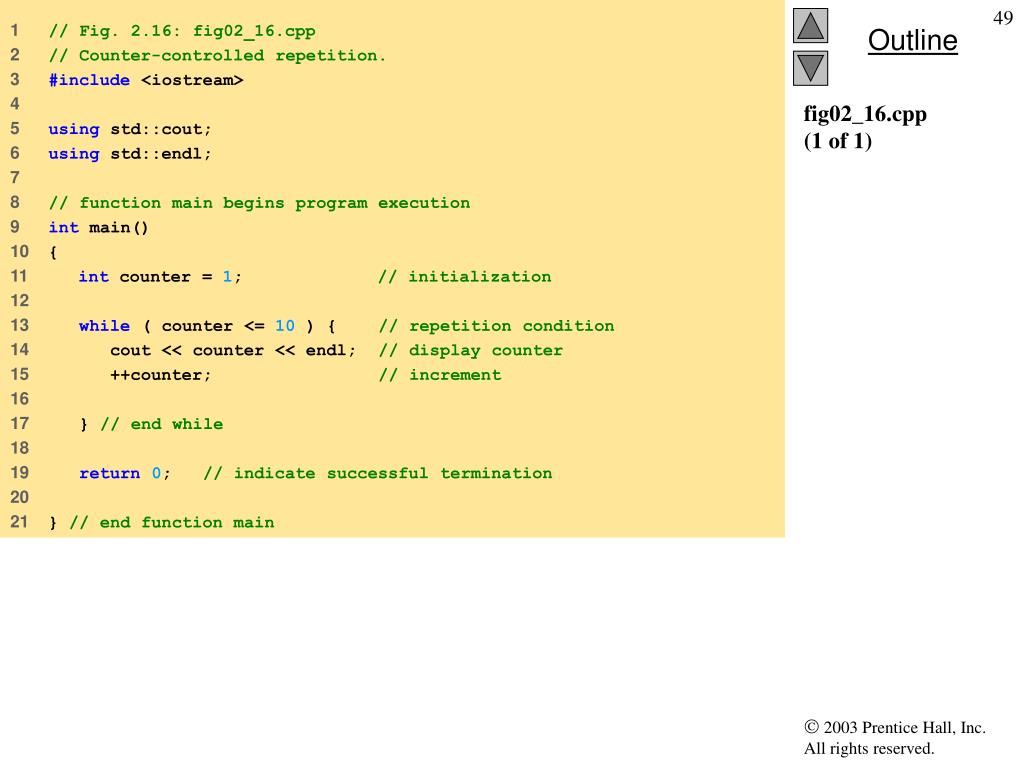
Task: Click "function main begins program execution" comment
Action: [259, 203]
